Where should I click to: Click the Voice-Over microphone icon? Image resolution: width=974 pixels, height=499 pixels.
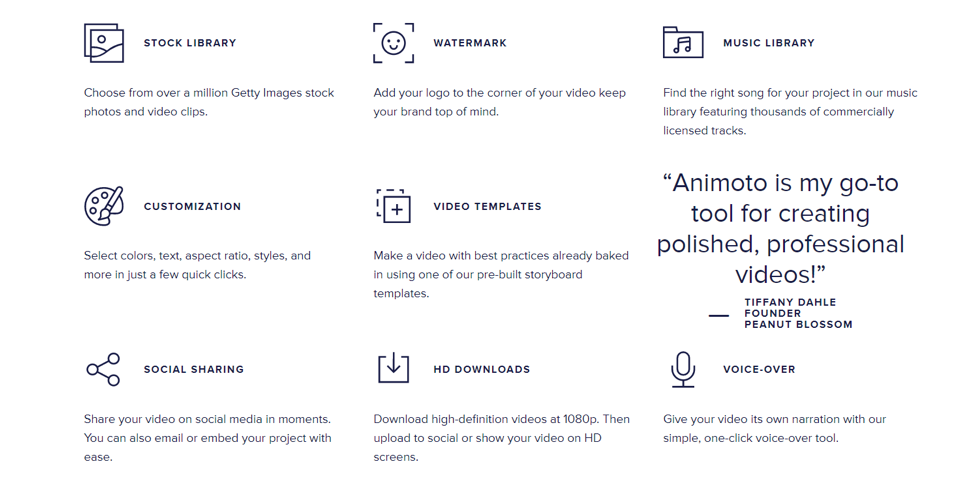[x=683, y=369]
